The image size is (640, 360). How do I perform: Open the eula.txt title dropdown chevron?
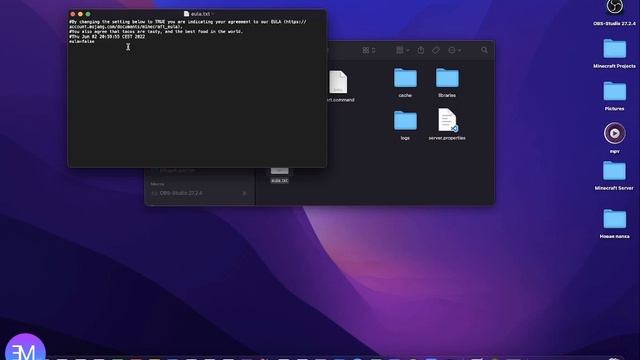[x=213, y=14]
